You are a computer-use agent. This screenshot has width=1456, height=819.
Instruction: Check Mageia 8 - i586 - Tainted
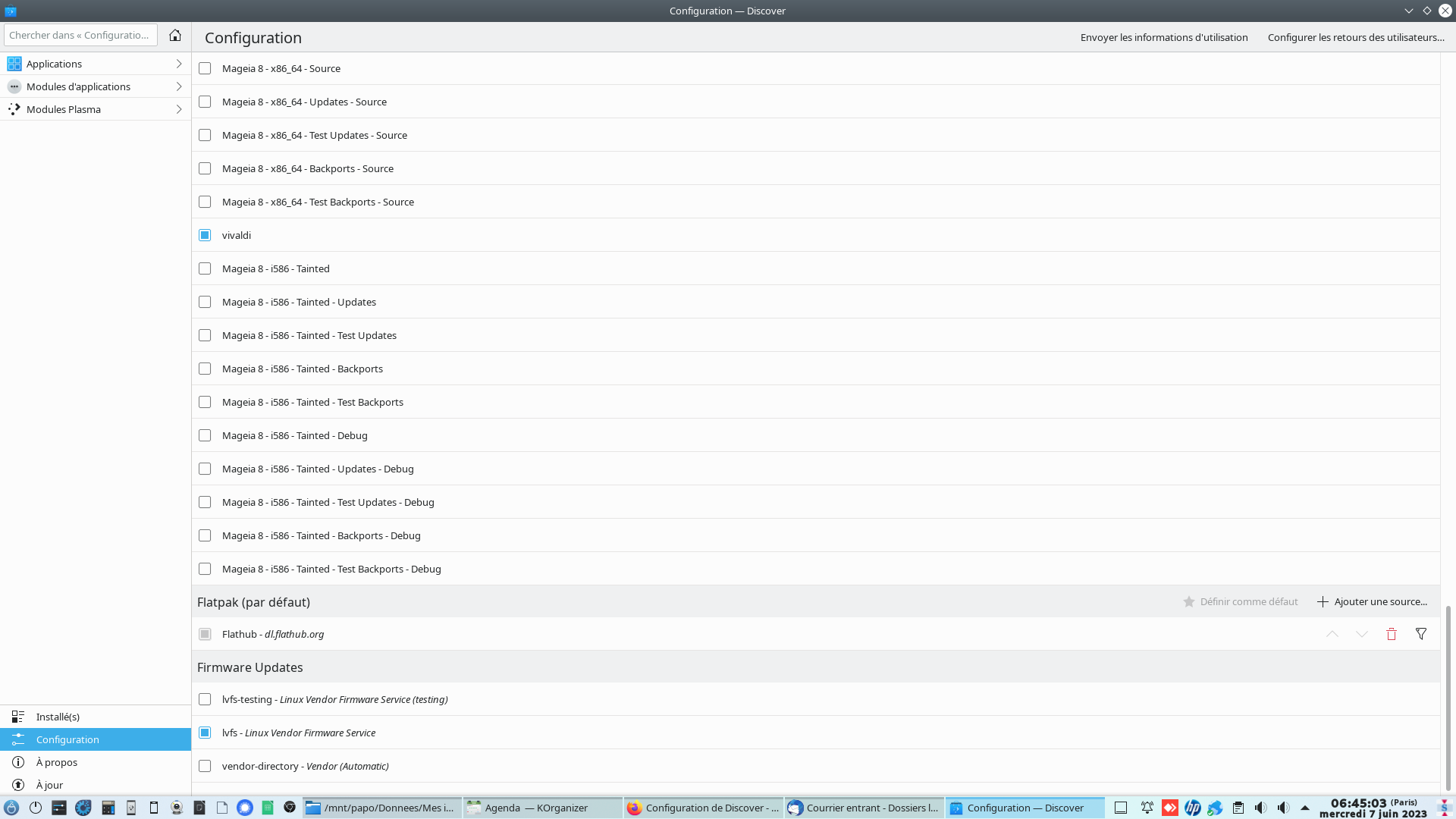click(205, 268)
